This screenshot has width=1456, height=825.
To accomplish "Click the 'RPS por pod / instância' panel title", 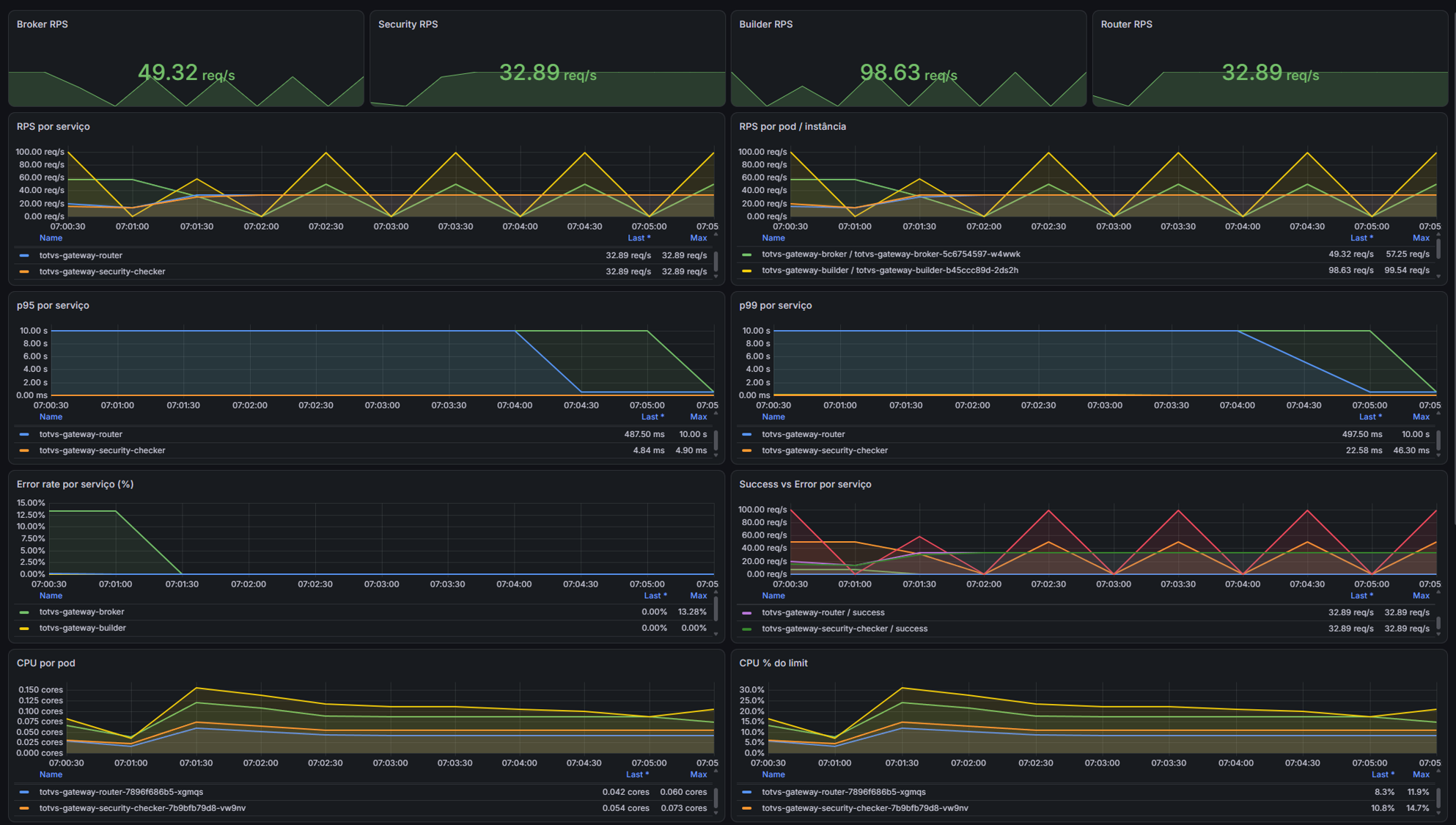I will pyautogui.click(x=793, y=126).
